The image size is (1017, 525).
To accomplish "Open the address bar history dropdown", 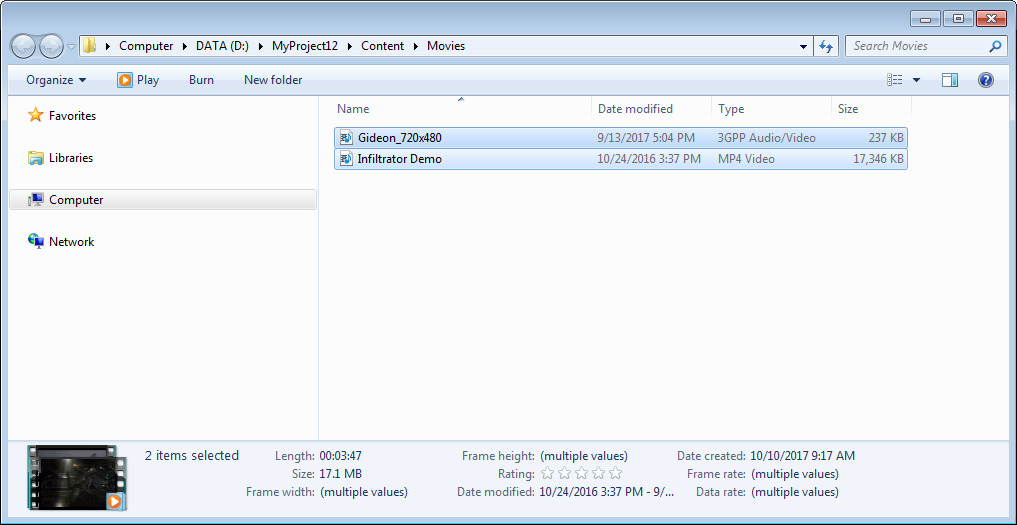I will (x=804, y=46).
